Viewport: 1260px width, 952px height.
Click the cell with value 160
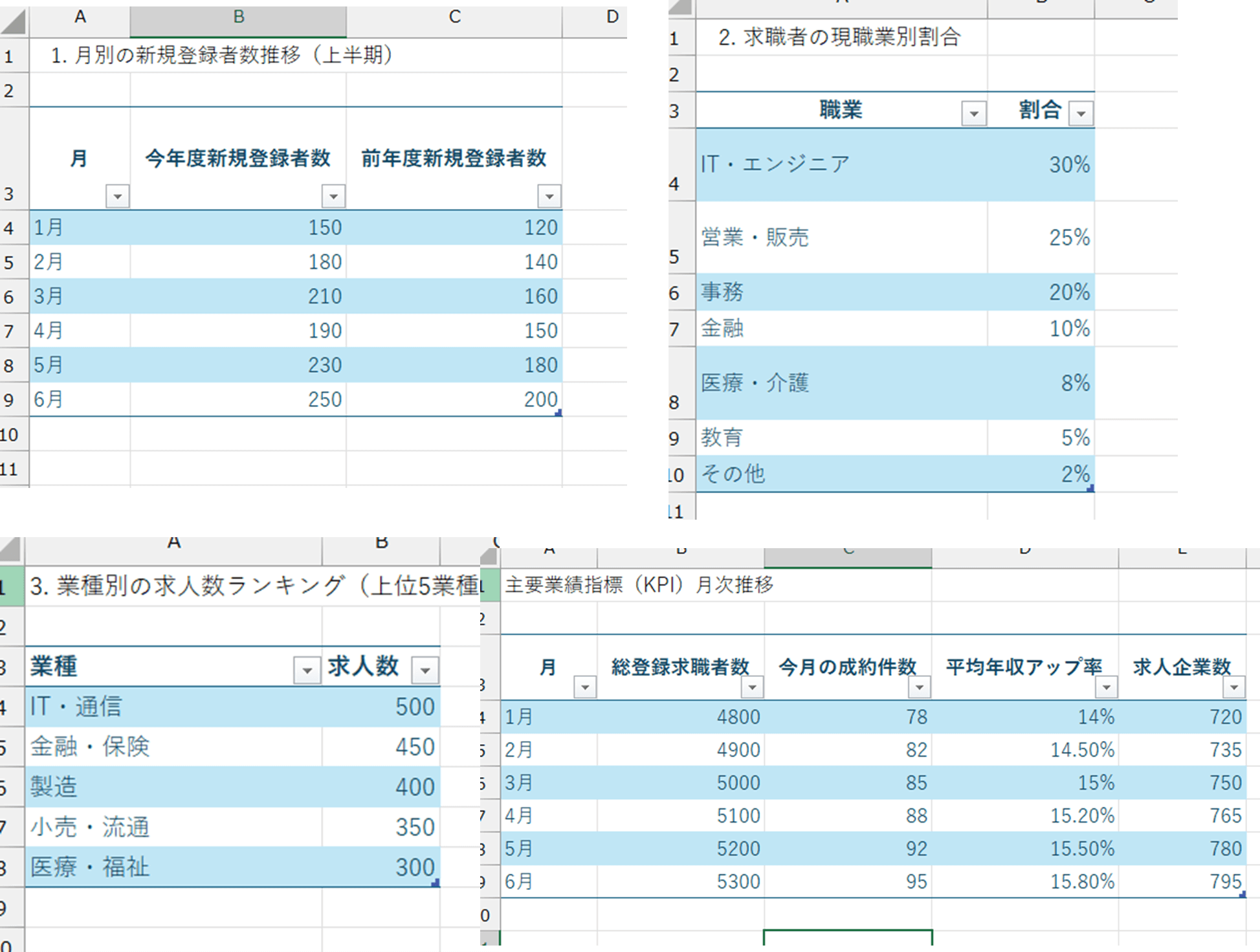click(454, 296)
